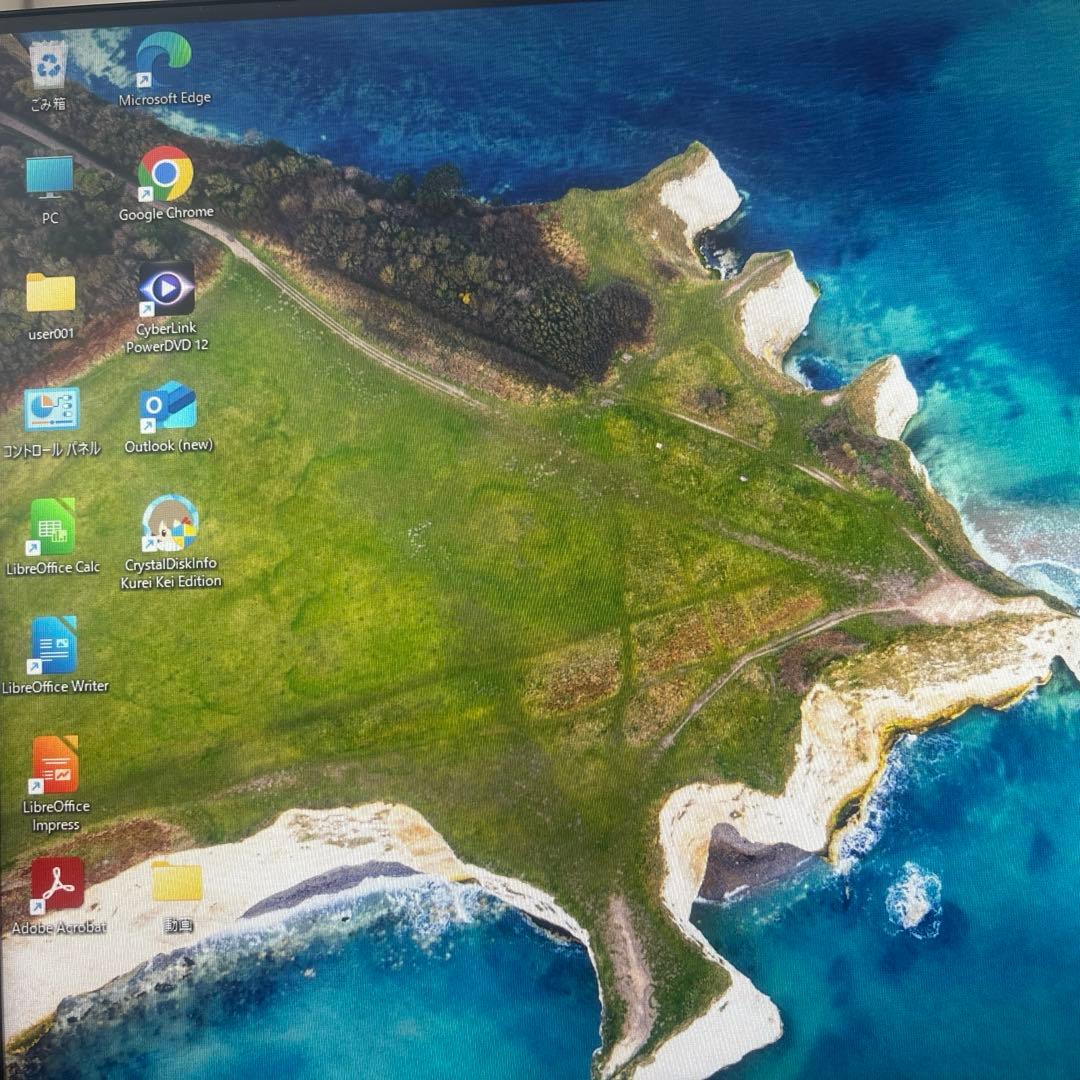The width and height of the screenshot is (1080, 1080).
Task: Open the ごみ箱 (Recycle Bin)
Action: coord(50,65)
